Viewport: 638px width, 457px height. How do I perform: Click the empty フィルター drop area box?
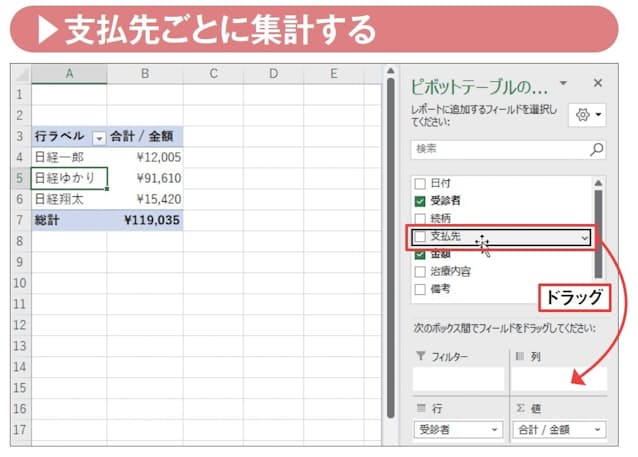tap(458, 379)
